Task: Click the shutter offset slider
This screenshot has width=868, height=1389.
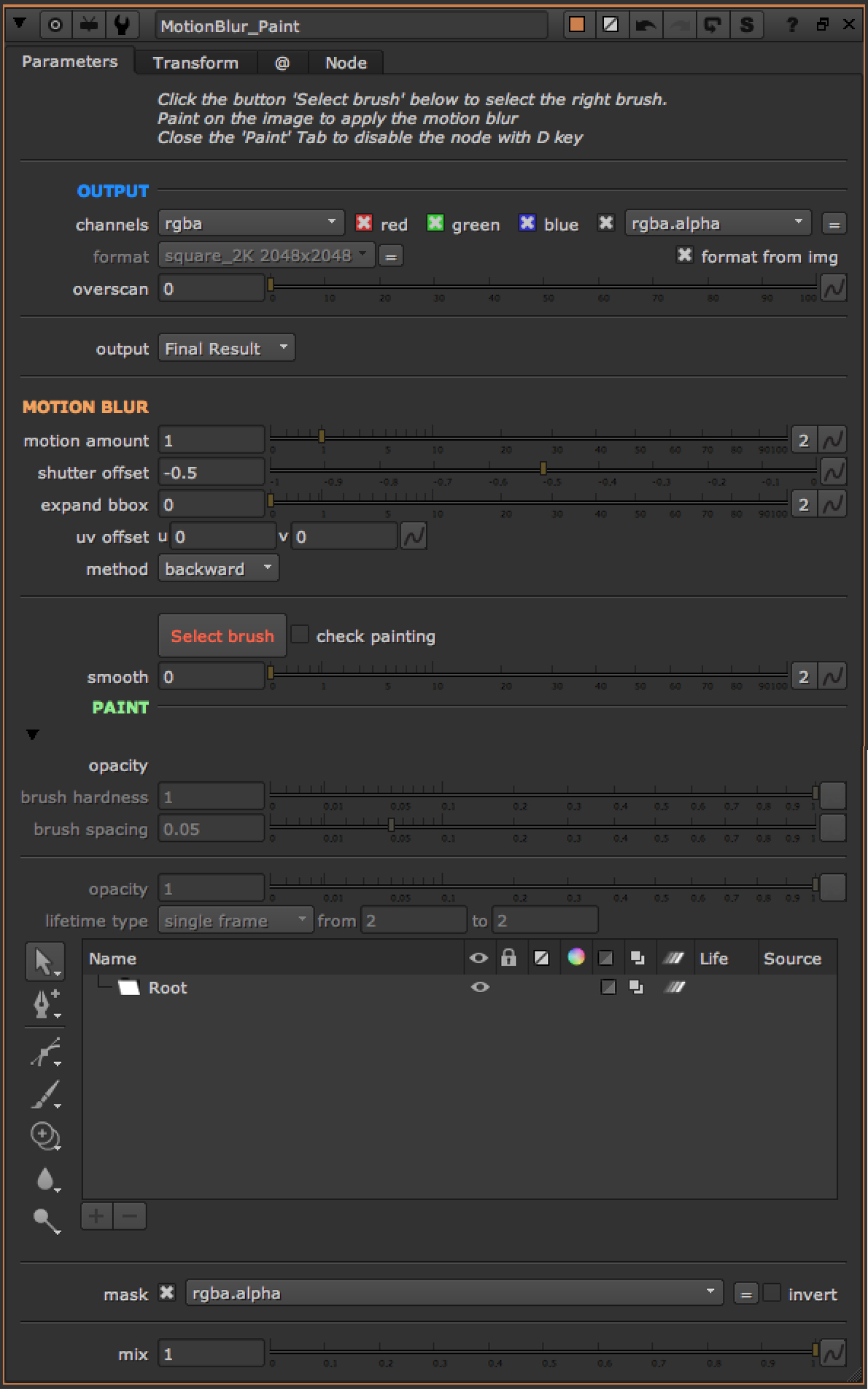Action: (543, 469)
